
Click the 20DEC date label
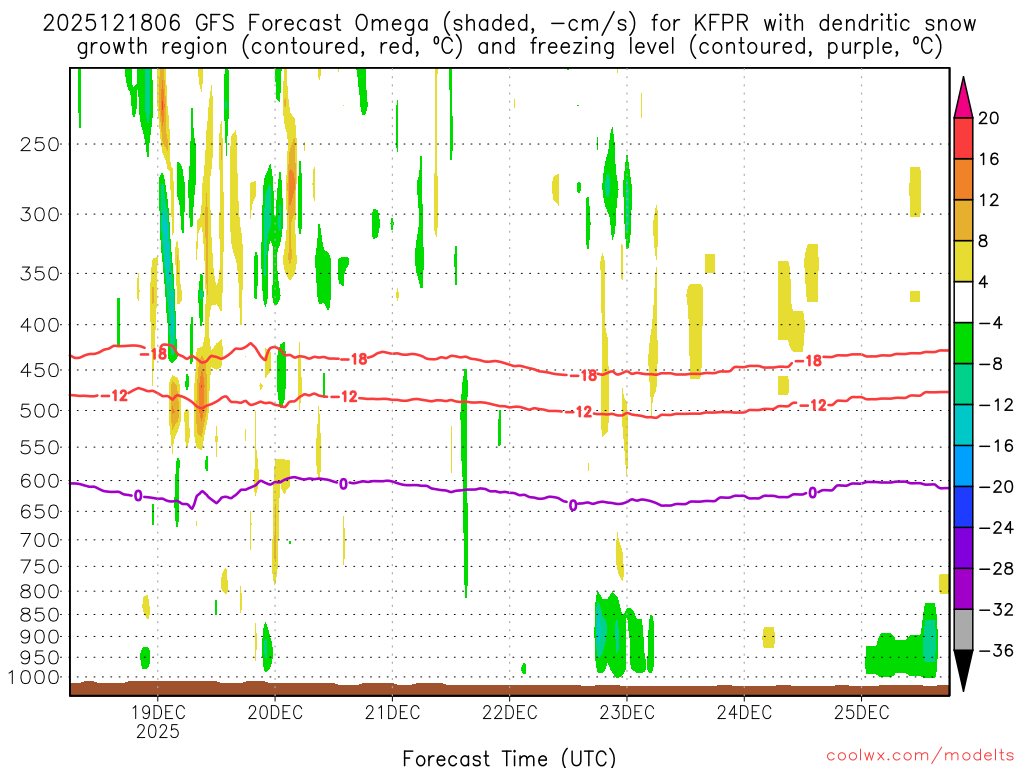click(275, 712)
